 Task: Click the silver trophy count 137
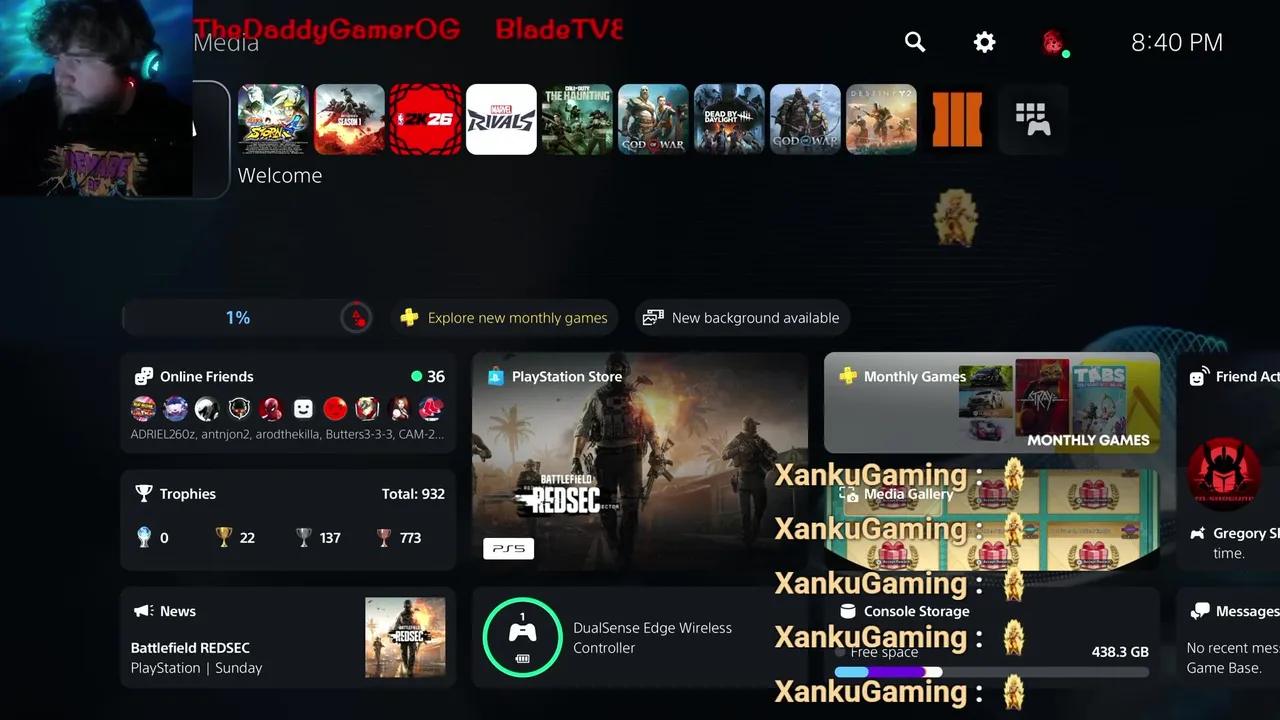tap(318, 538)
